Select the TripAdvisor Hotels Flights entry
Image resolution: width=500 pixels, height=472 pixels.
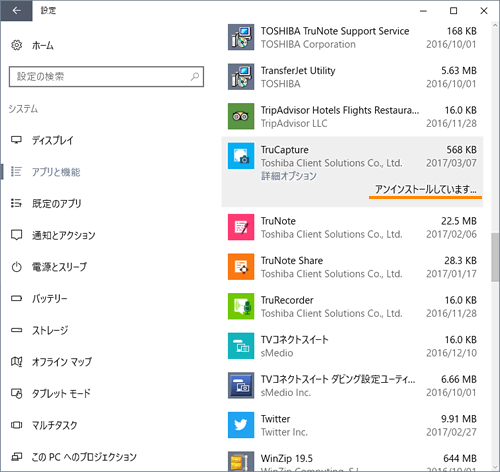pos(352,117)
